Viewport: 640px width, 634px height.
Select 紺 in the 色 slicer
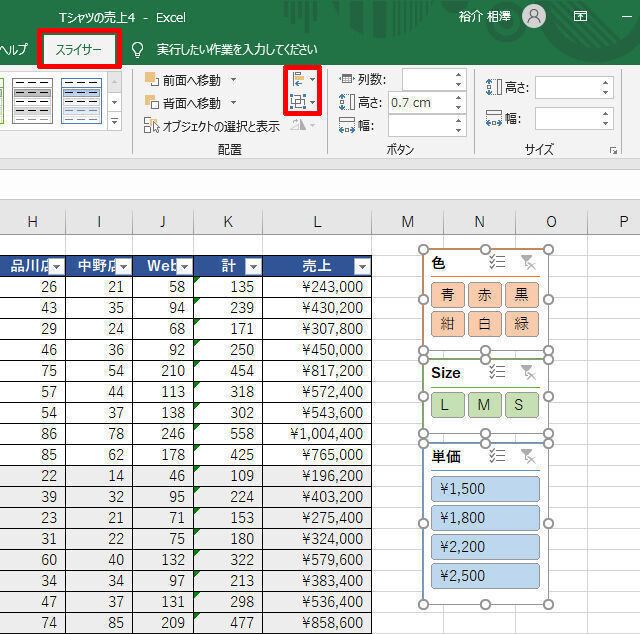coord(448,324)
